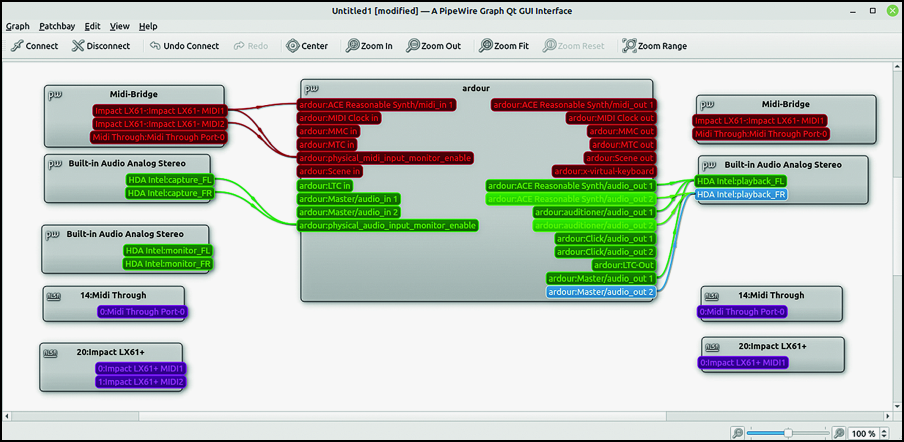
Task: Adjust the zoom slider in the status bar
Action: [x=788, y=433]
